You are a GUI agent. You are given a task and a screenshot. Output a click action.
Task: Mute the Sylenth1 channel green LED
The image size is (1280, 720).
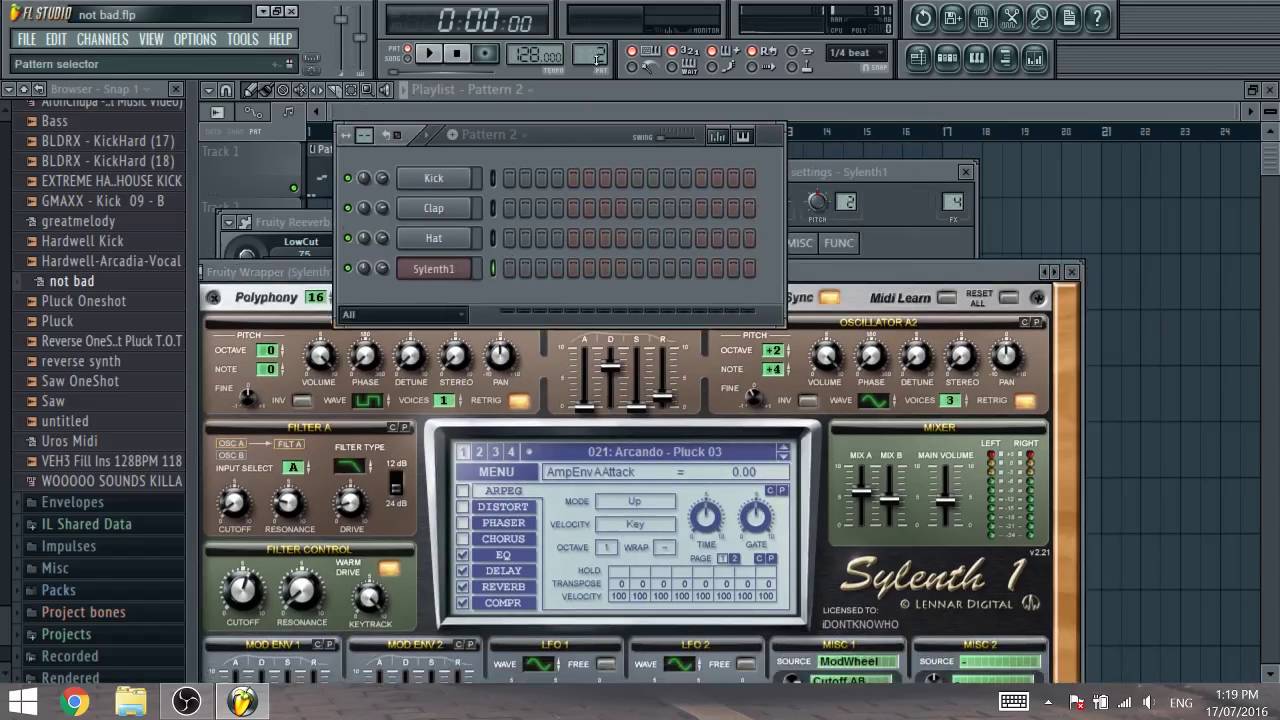click(x=348, y=268)
